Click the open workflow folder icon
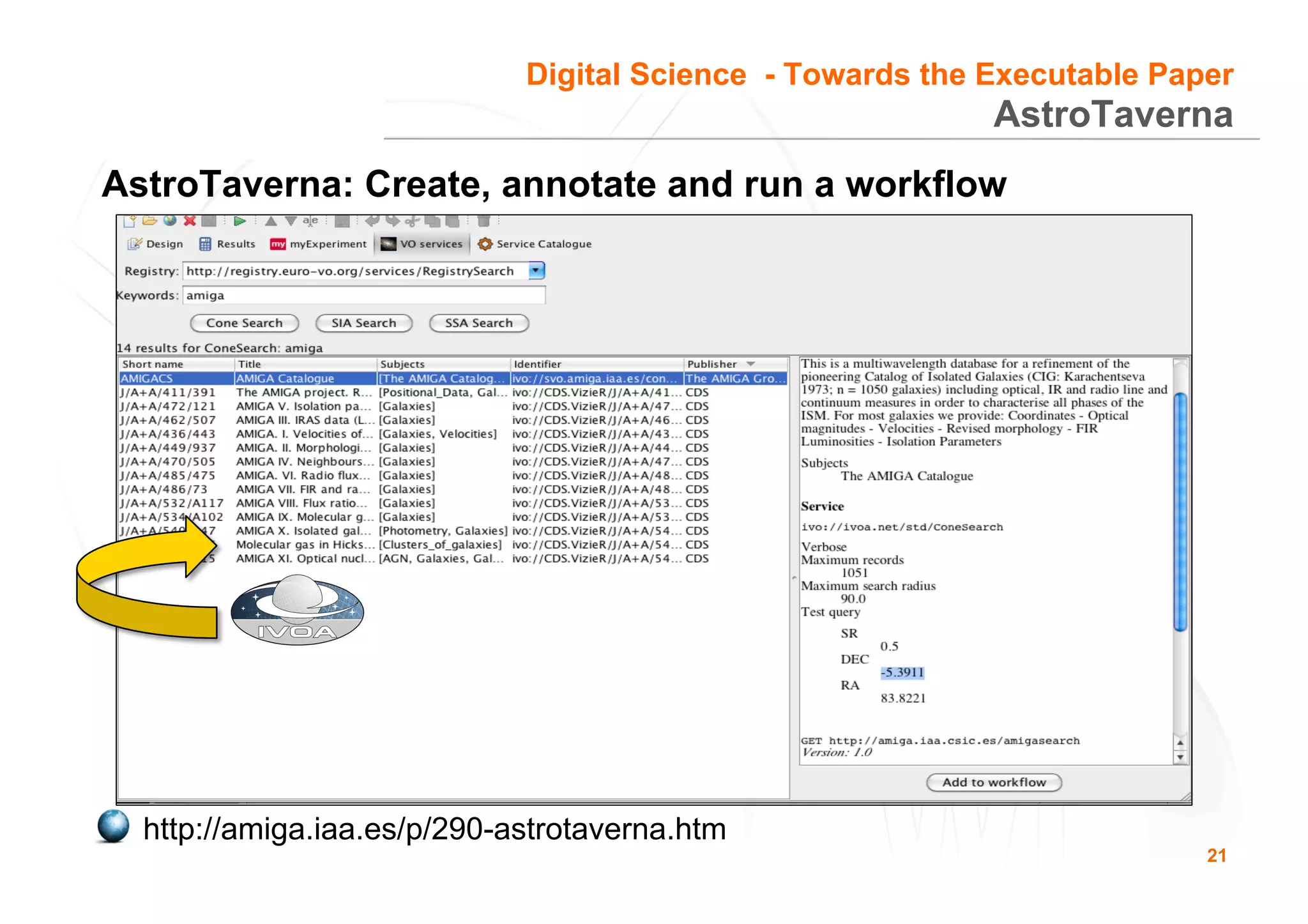 (x=149, y=221)
